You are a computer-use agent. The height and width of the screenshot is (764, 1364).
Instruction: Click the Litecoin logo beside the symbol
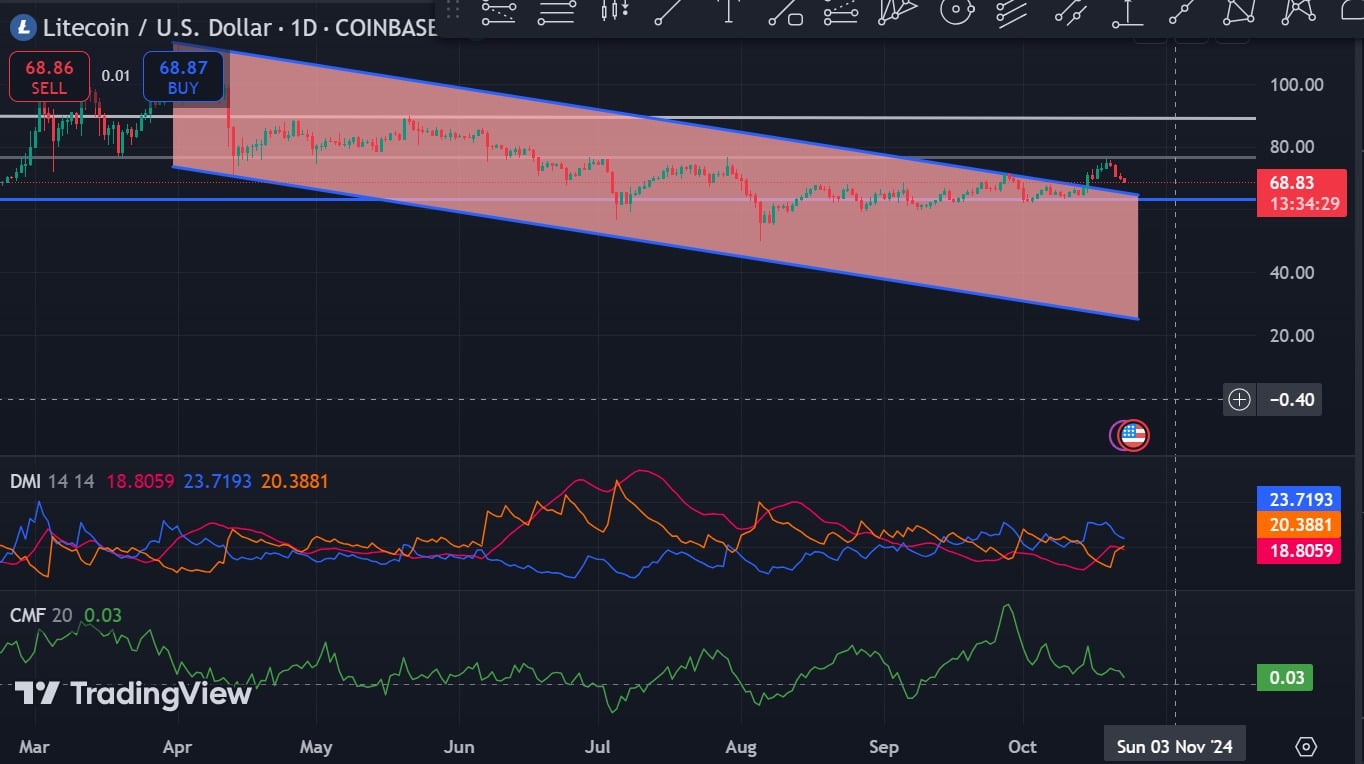22,27
